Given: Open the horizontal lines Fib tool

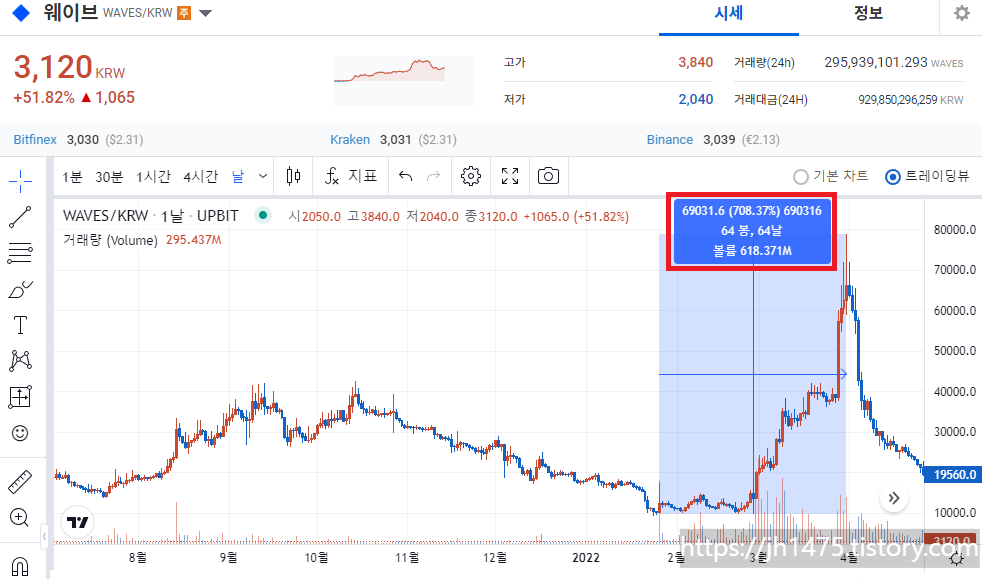Looking at the screenshot, I should click(20, 253).
